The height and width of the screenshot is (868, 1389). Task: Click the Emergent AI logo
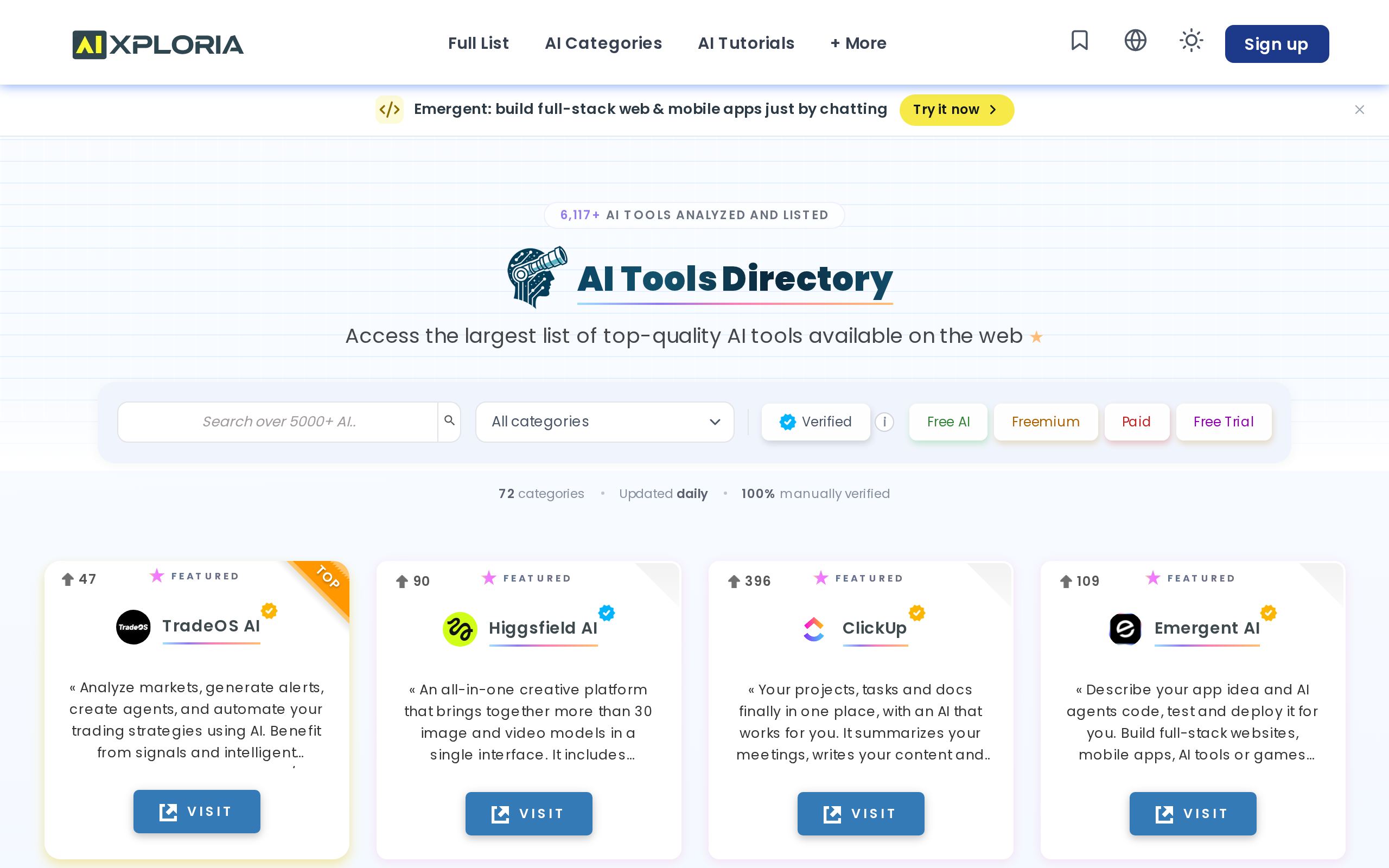[x=1125, y=629]
